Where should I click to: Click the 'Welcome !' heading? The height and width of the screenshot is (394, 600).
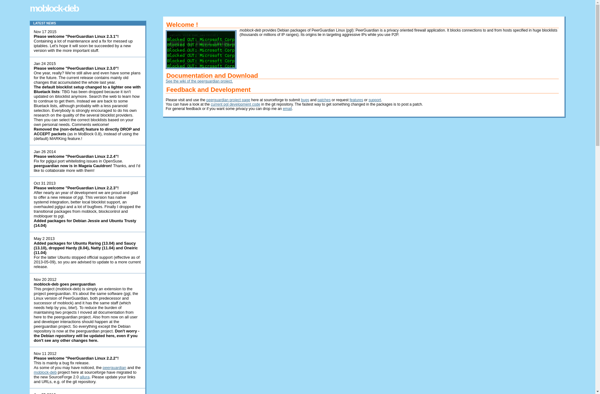click(x=182, y=24)
